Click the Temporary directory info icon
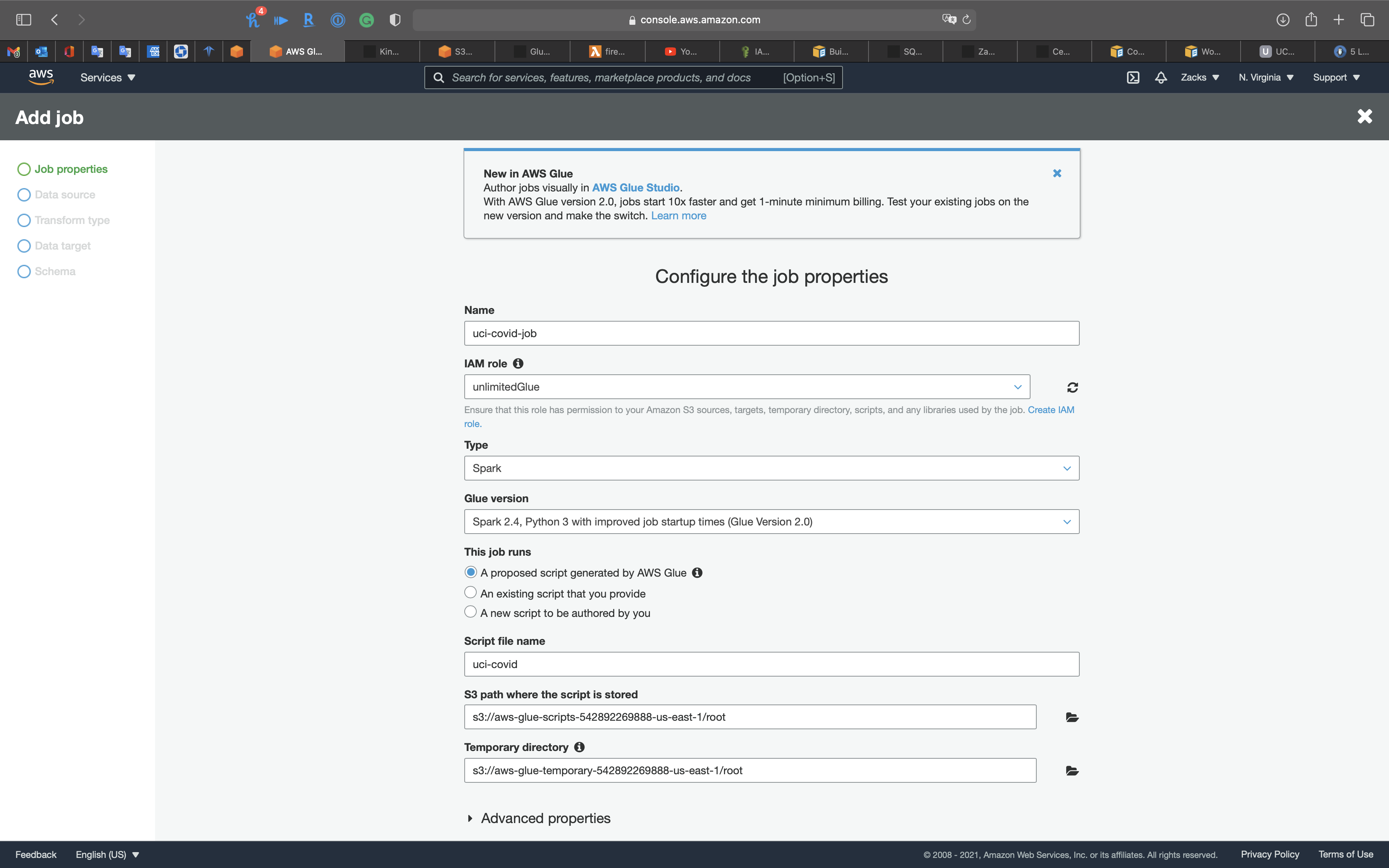Image resolution: width=1389 pixels, height=868 pixels. [579, 747]
